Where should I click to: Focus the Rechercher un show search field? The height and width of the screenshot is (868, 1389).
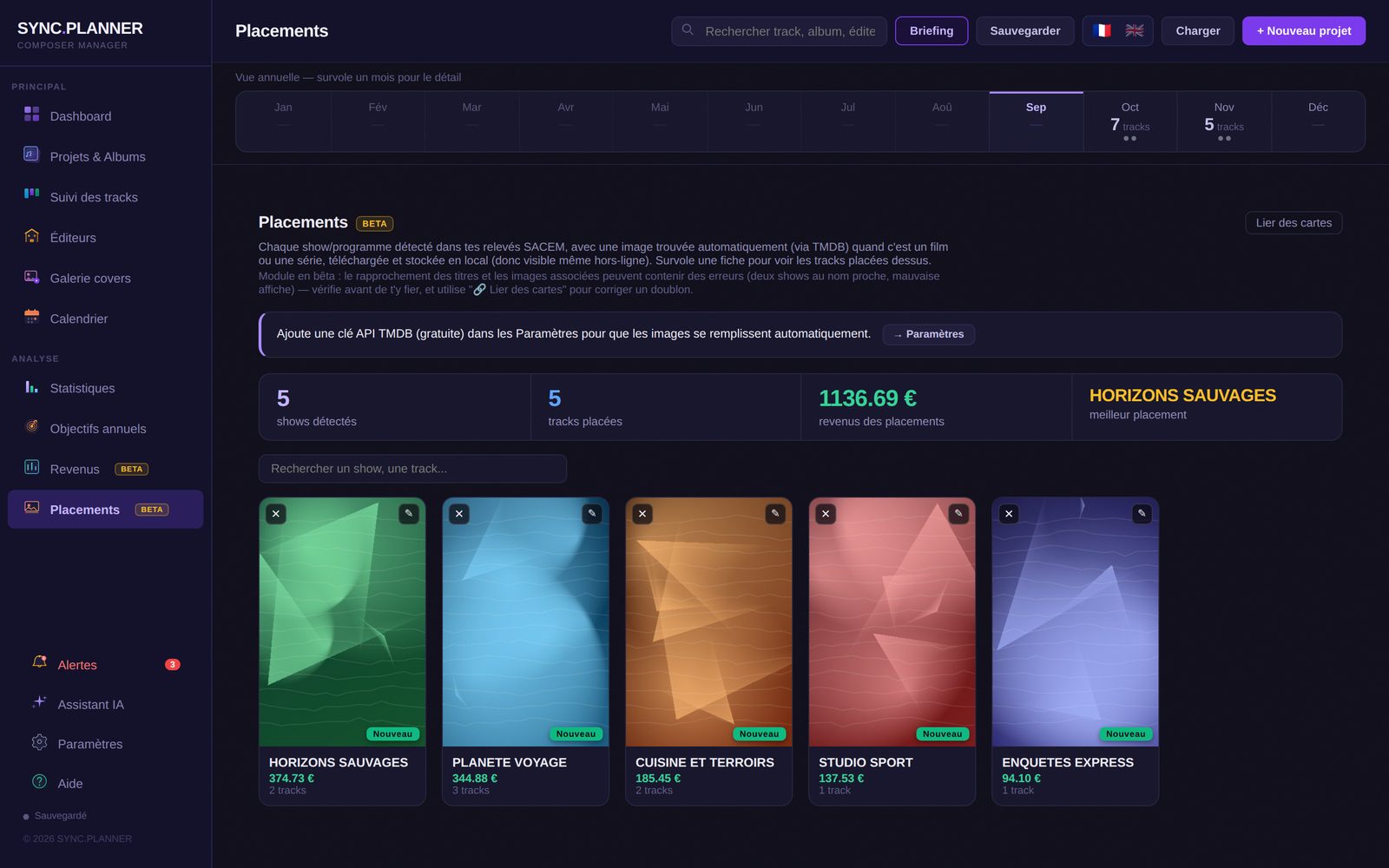click(x=412, y=469)
